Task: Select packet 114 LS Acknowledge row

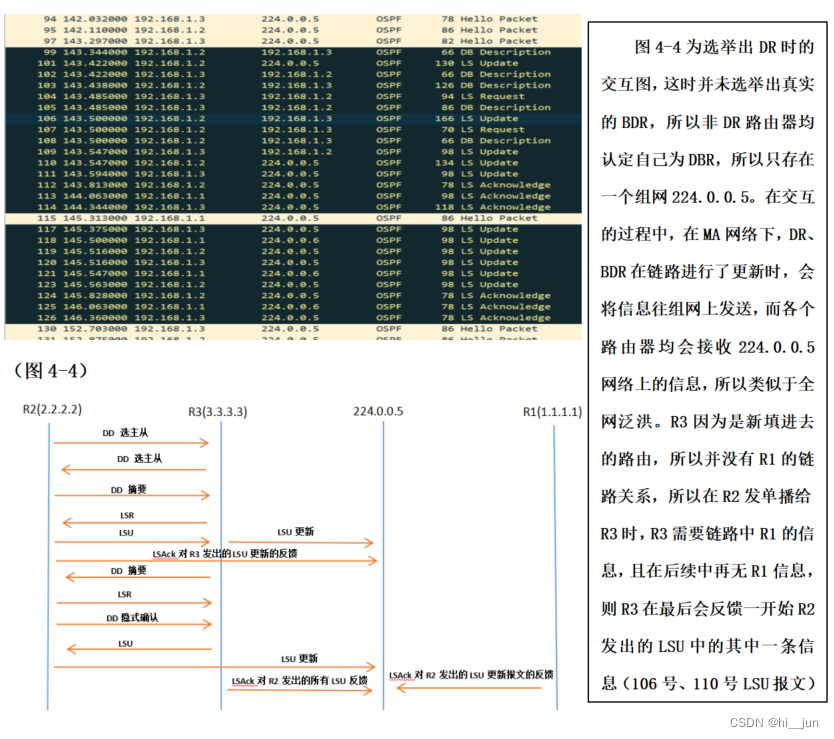Action: (293, 207)
